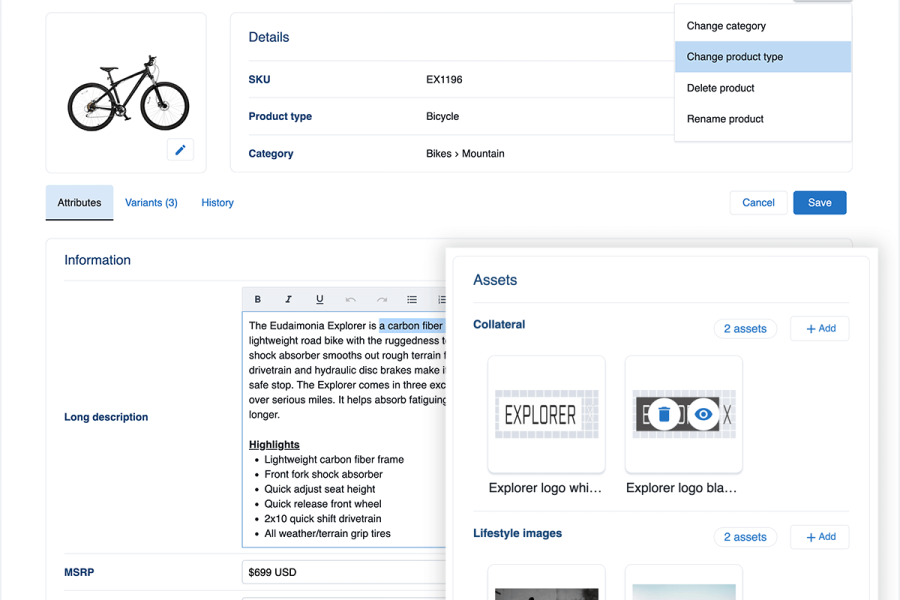Preview the Explorer logo black asset
Image resolution: width=900 pixels, height=600 pixels.
704,414
